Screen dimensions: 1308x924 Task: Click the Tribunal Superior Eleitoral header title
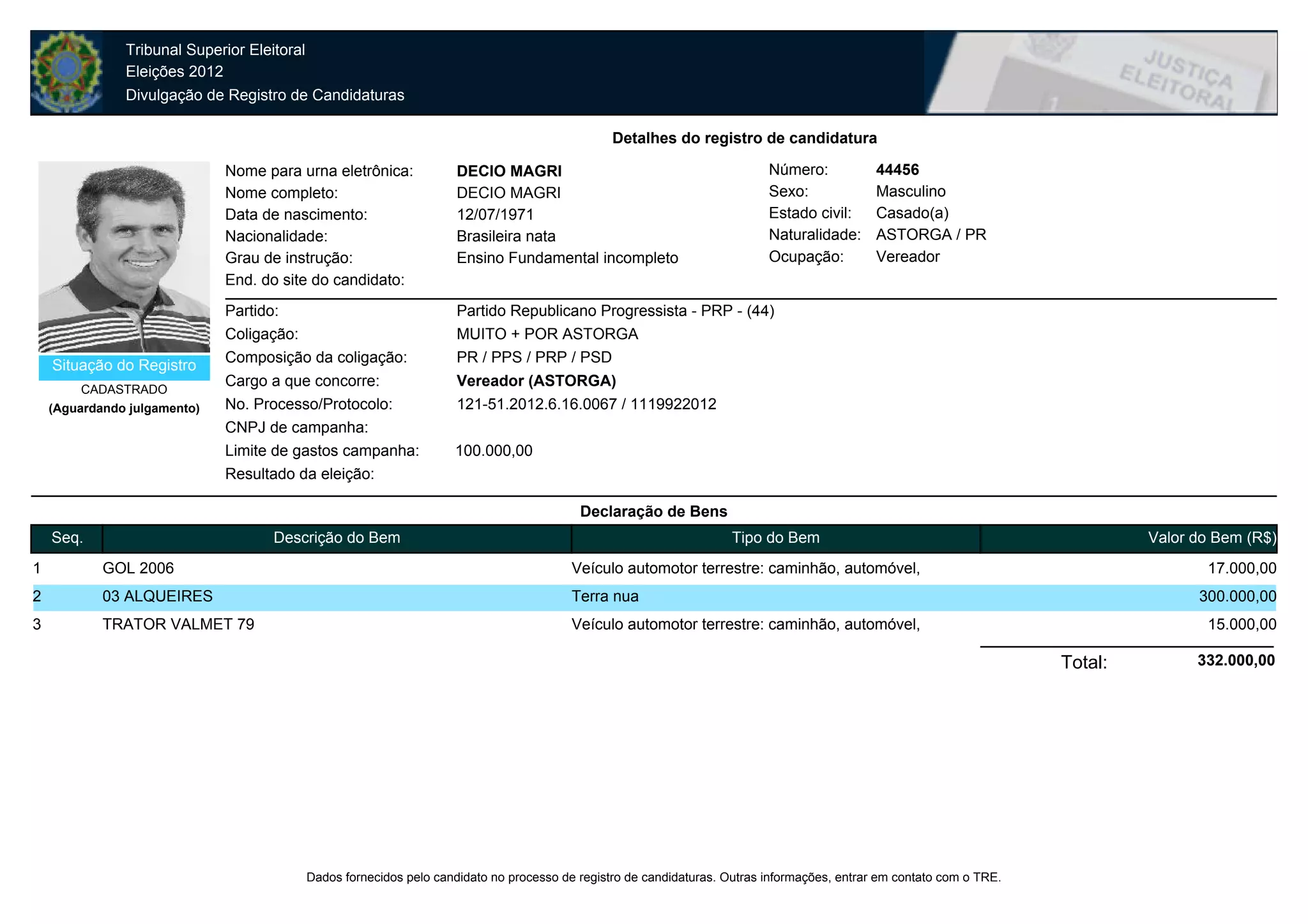[x=215, y=50]
